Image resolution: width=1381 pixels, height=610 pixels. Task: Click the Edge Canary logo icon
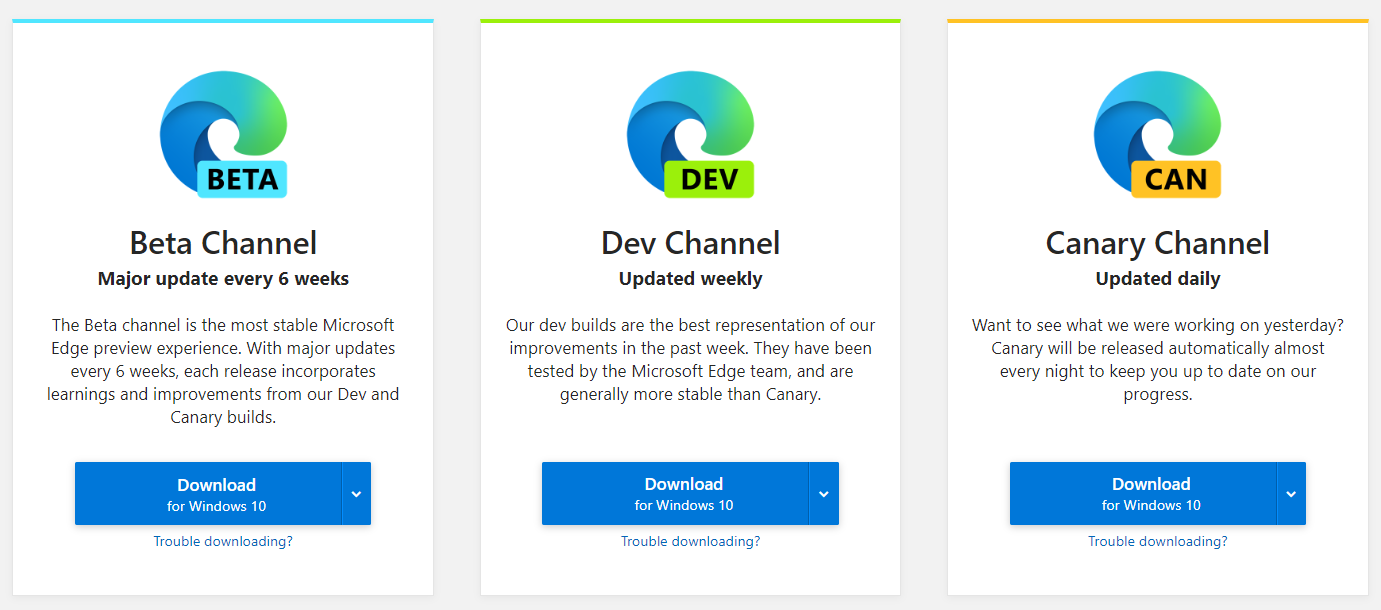(1150, 120)
